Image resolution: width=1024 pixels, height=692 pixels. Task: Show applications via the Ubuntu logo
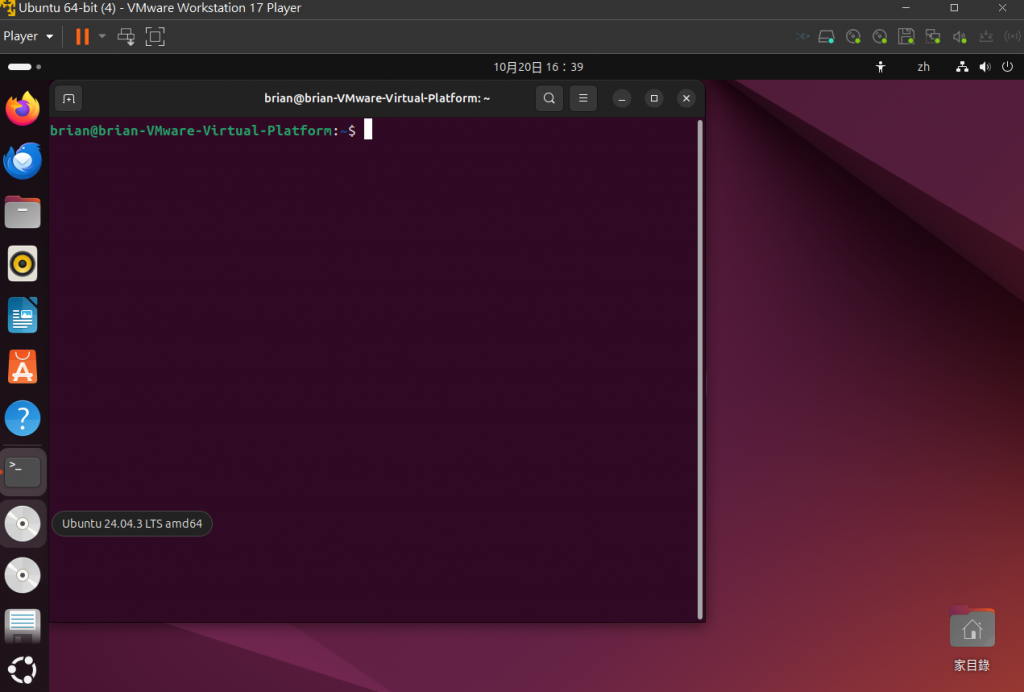tap(23, 670)
